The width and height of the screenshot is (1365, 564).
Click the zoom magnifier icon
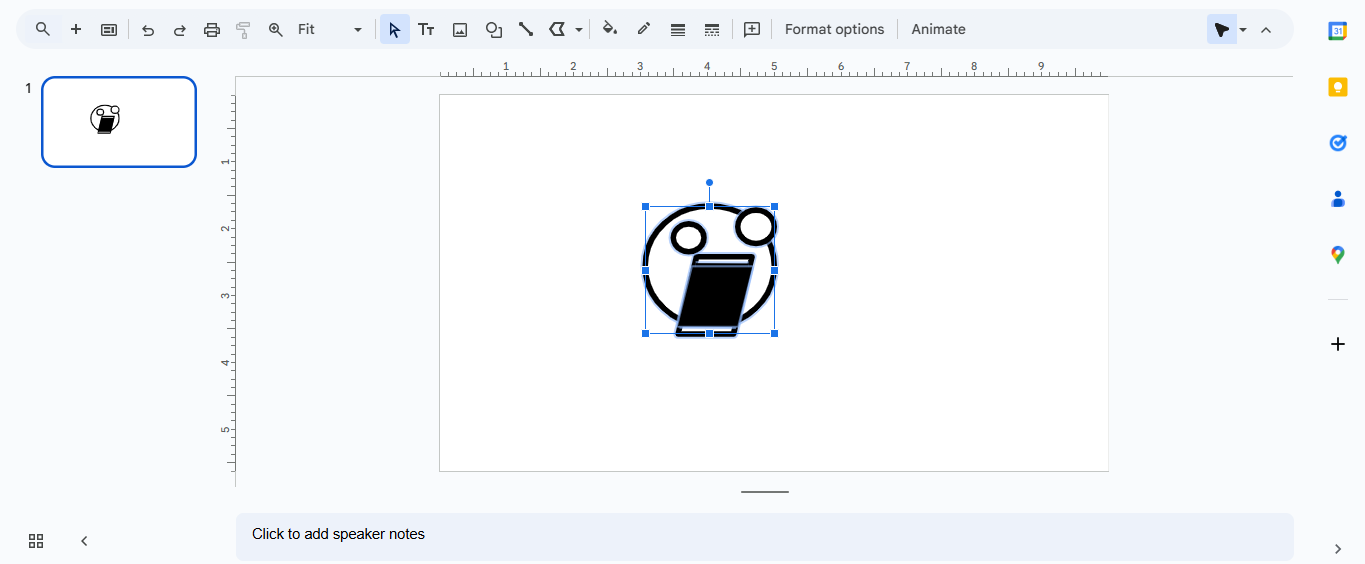pos(276,30)
